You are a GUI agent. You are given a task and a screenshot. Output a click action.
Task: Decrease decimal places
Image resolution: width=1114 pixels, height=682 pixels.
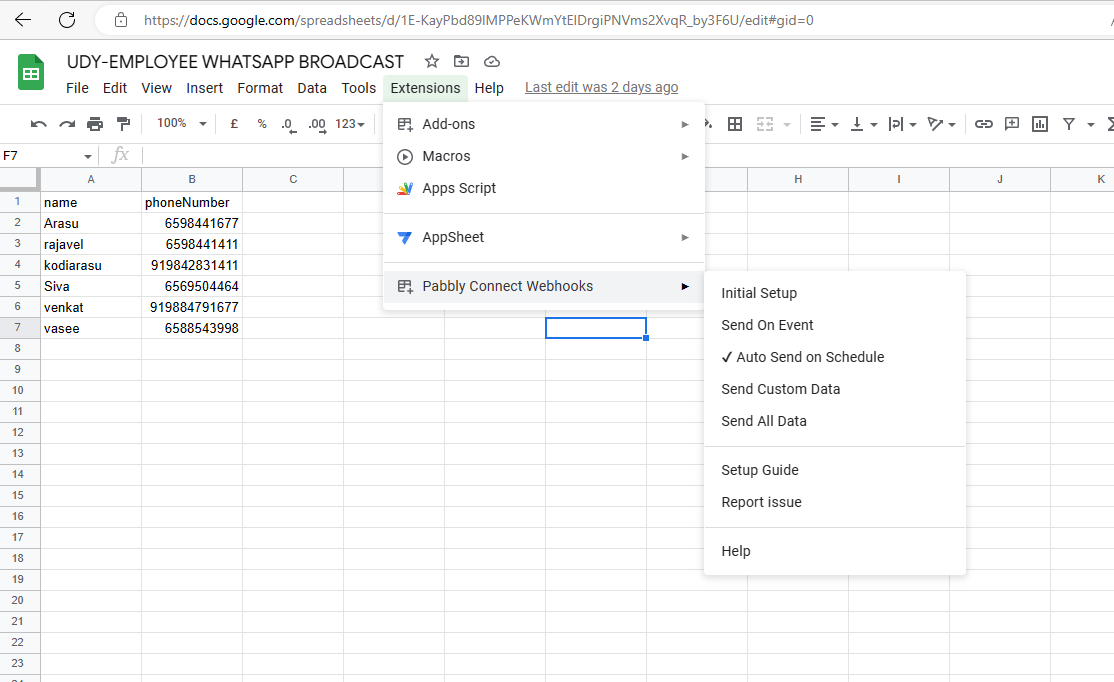287,125
